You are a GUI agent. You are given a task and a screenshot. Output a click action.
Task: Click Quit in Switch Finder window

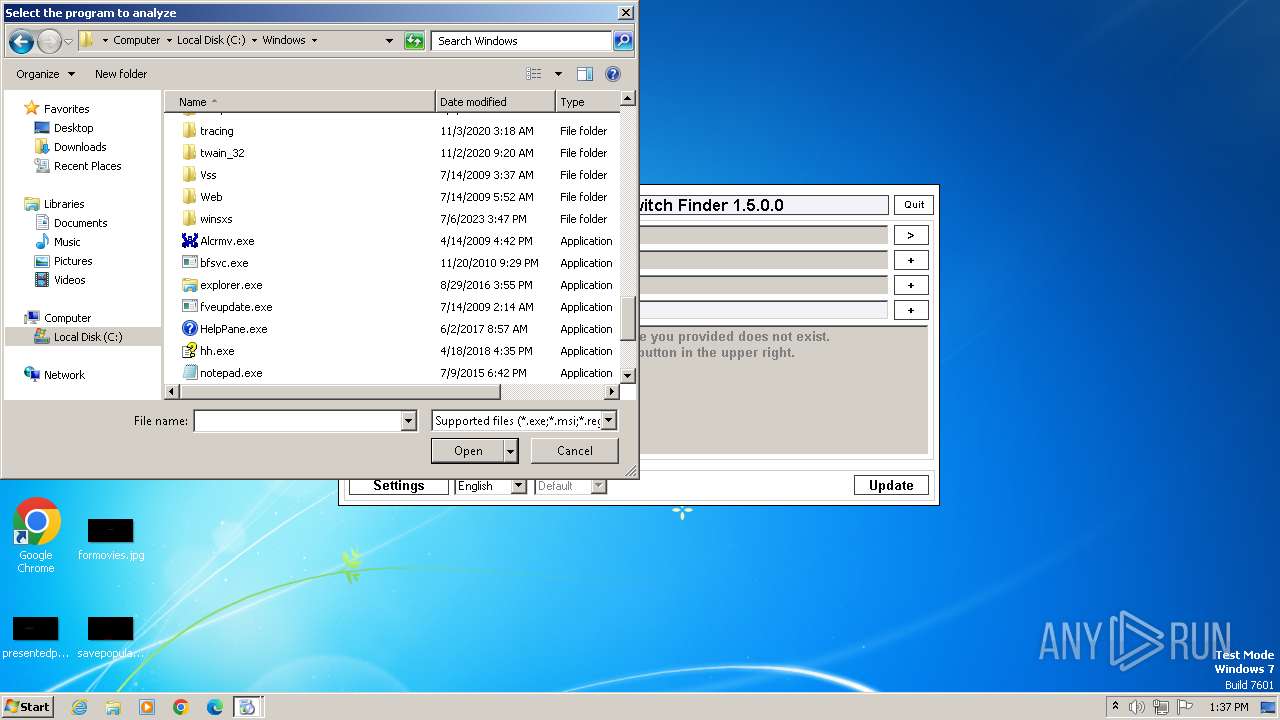(x=914, y=205)
